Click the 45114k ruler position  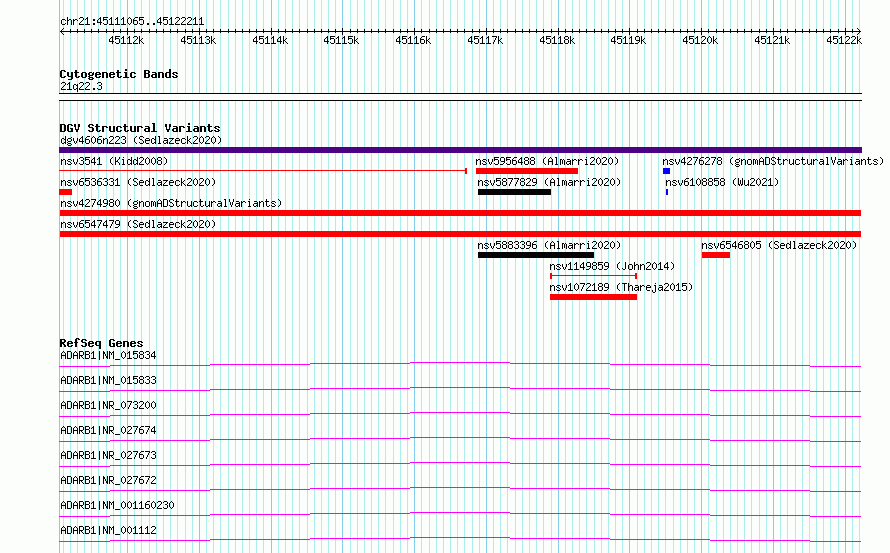270,40
